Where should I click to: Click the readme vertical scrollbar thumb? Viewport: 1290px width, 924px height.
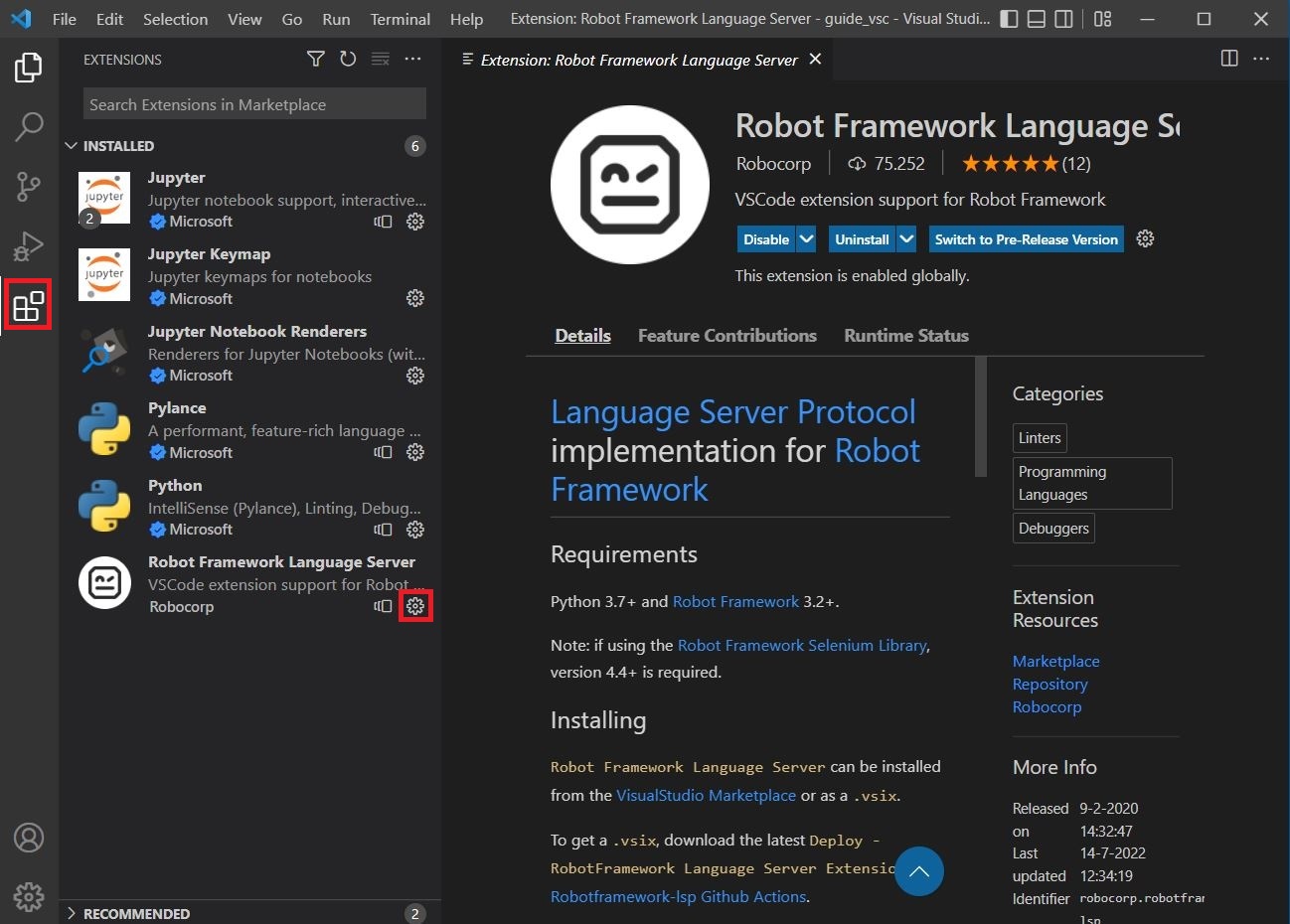click(981, 417)
